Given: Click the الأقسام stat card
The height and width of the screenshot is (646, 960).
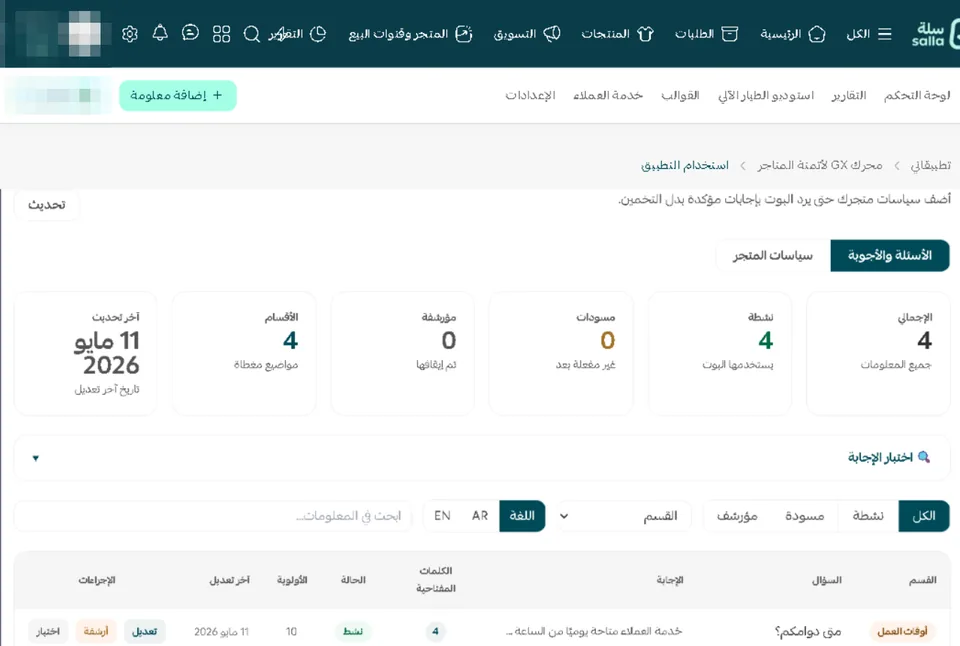Looking at the screenshot, I should (244, 354).
